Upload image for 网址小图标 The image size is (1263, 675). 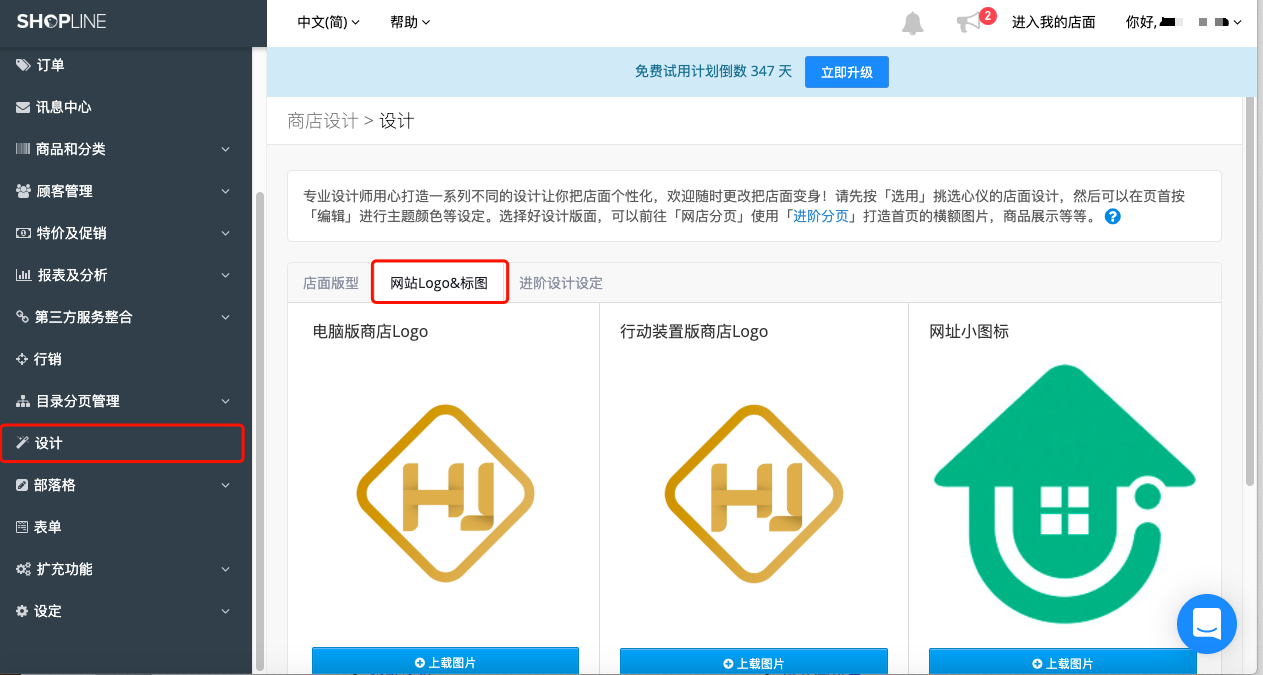tap(1063, 662)
